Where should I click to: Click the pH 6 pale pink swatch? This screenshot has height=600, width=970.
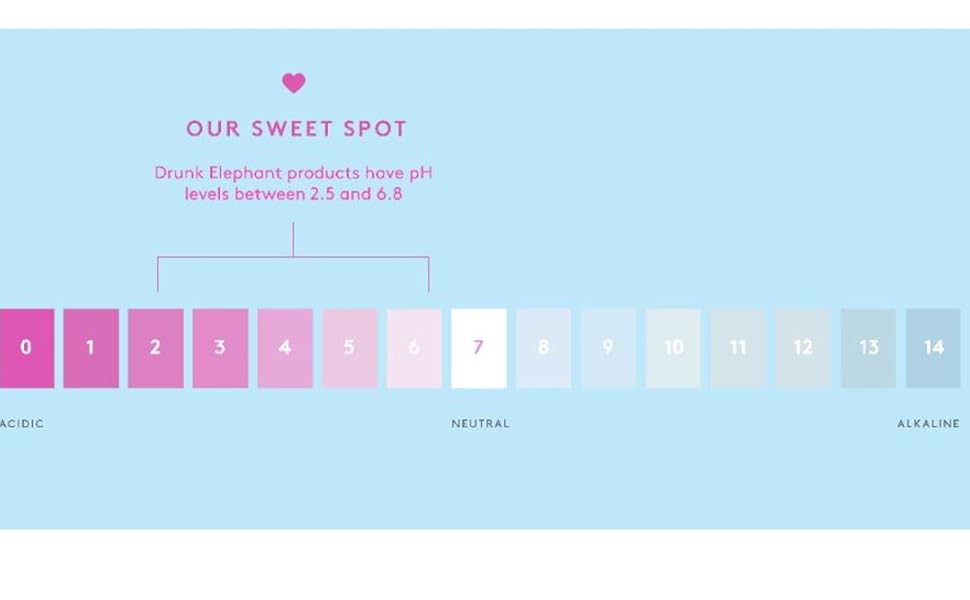pyautogui.click(x=414, y=348)
